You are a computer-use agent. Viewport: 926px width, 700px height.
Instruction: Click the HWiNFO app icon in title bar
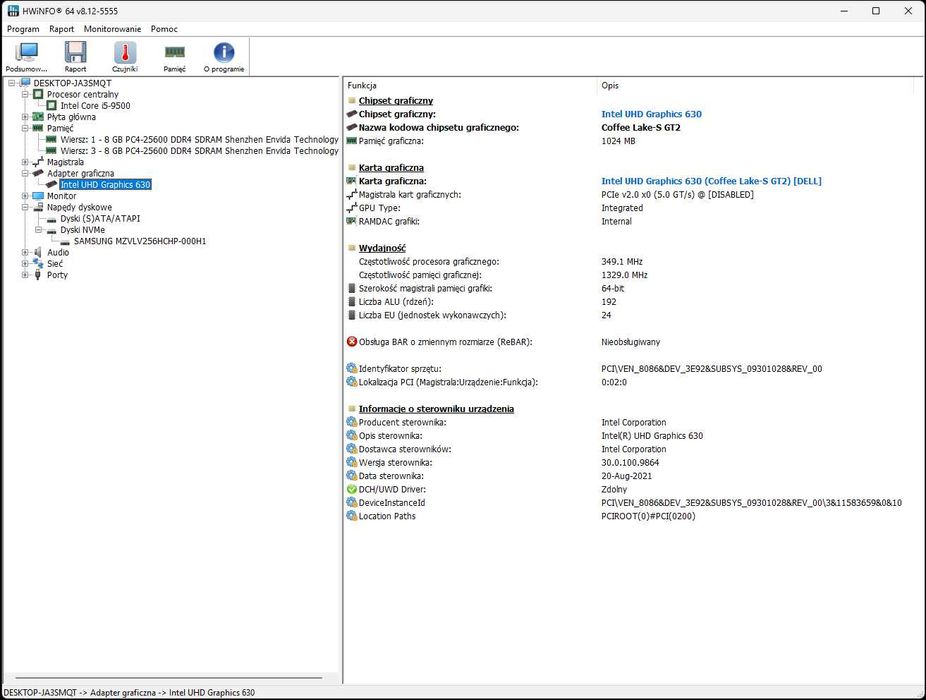(13, 11)
